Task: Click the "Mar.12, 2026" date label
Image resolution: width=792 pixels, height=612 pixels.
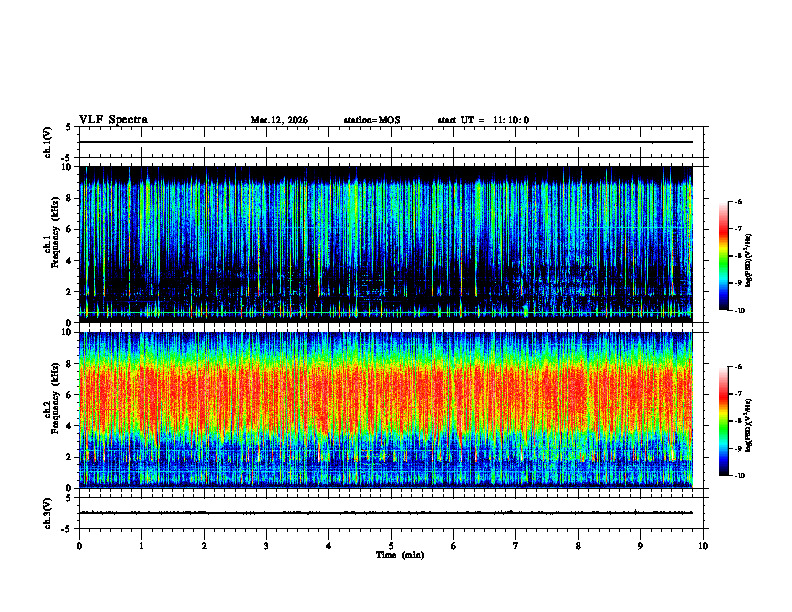Action: coord(279,120)
